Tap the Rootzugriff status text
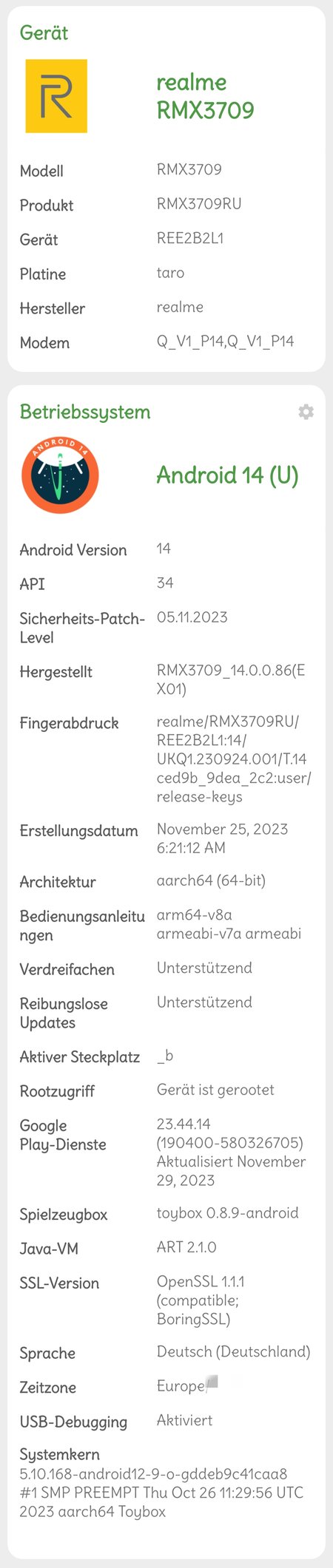The width and height of the screenshot is (333, 1568). click(215, 1090)
